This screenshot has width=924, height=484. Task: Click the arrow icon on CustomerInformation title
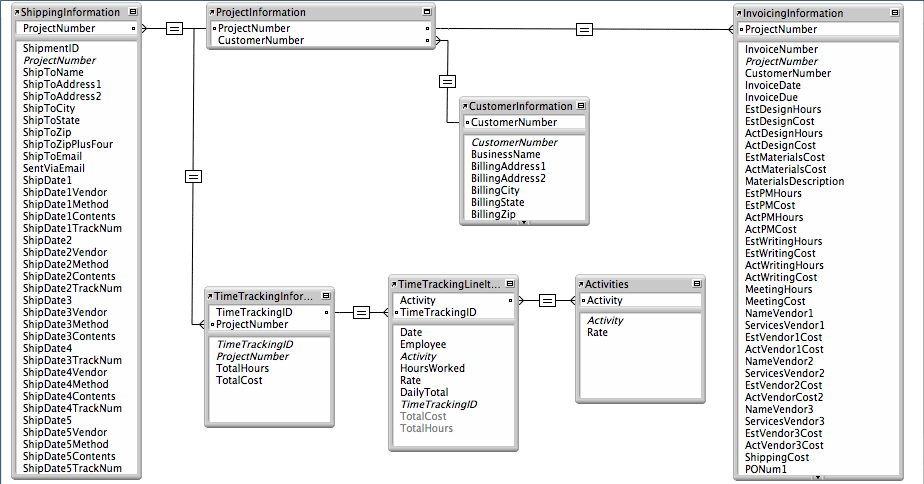click(x=466, y=106)
